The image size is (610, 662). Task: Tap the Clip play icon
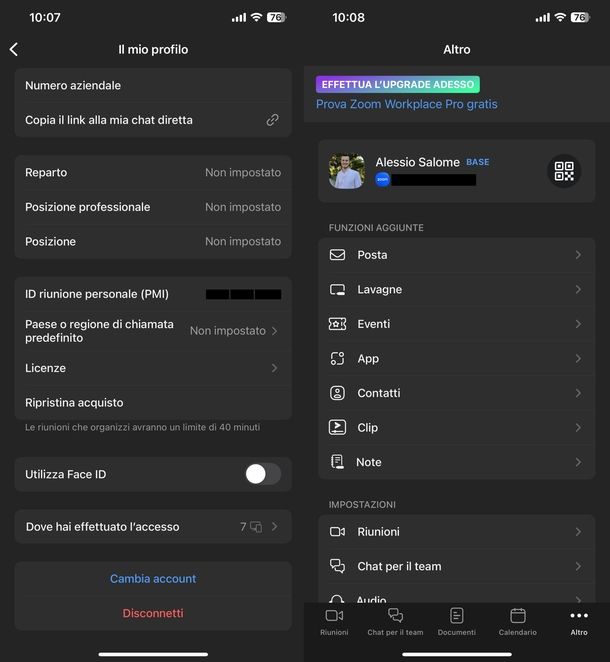tap(337, 428)
